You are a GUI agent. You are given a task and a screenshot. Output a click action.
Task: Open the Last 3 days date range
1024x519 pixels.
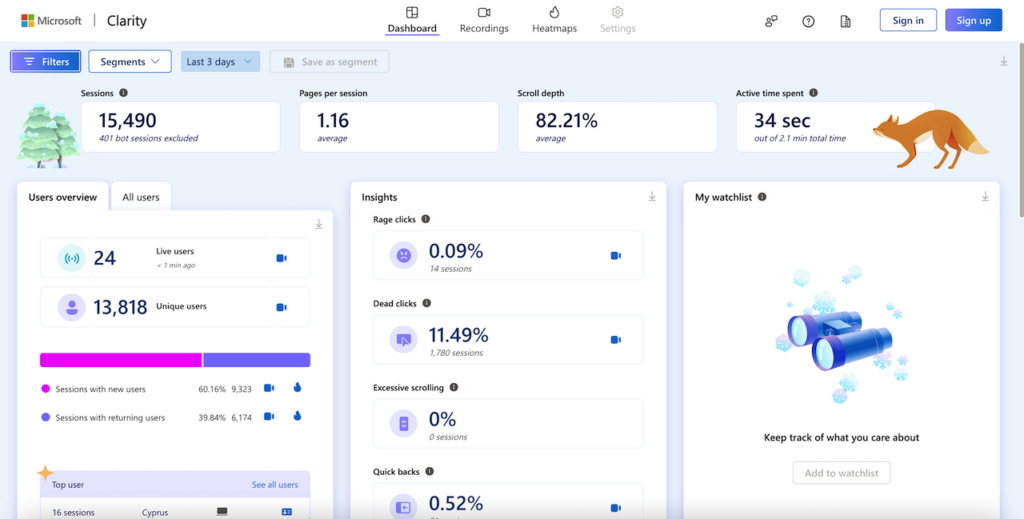[x=220, y=62]
